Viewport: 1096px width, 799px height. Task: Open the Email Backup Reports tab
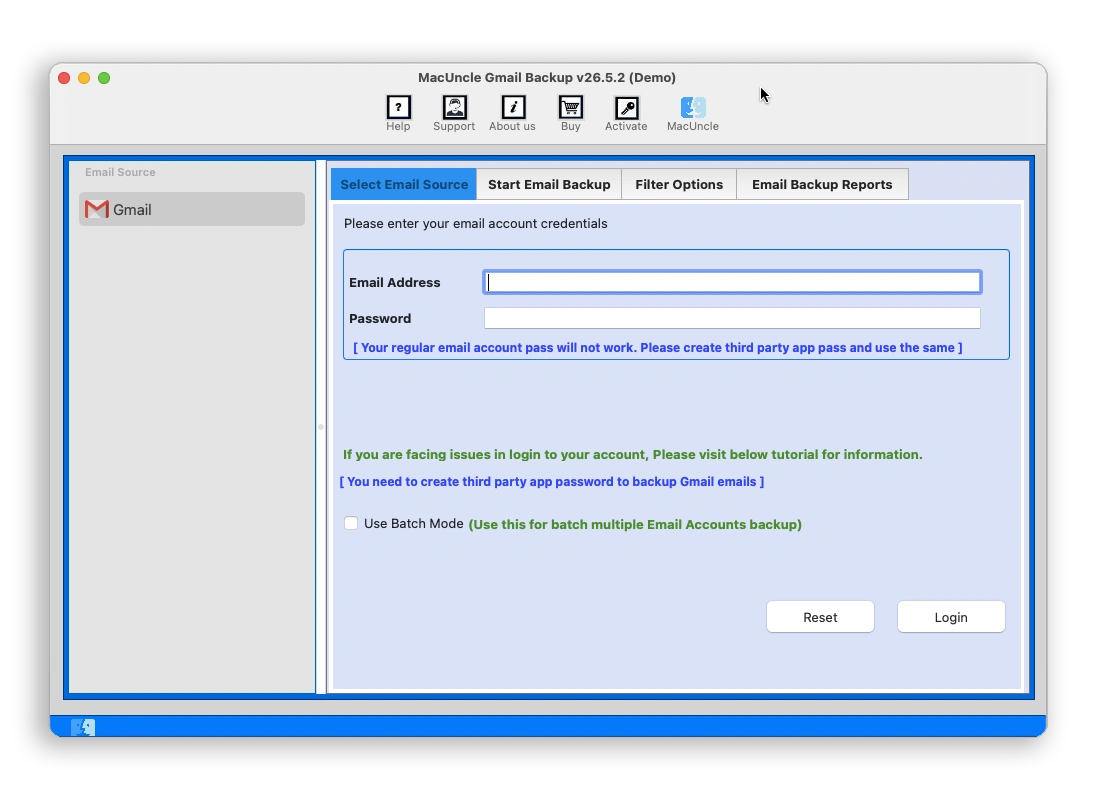click(x=822, y=184)
